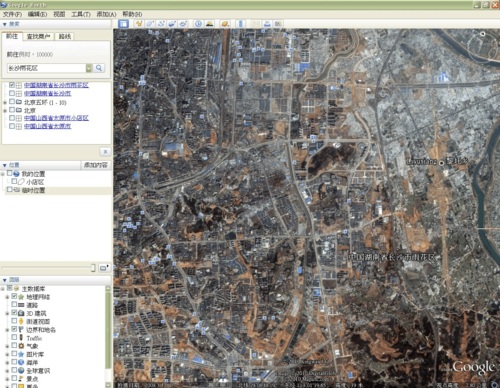Click the blue star icon of 图片库
This screenshot has height=388, width=500.
coord(21,354)
